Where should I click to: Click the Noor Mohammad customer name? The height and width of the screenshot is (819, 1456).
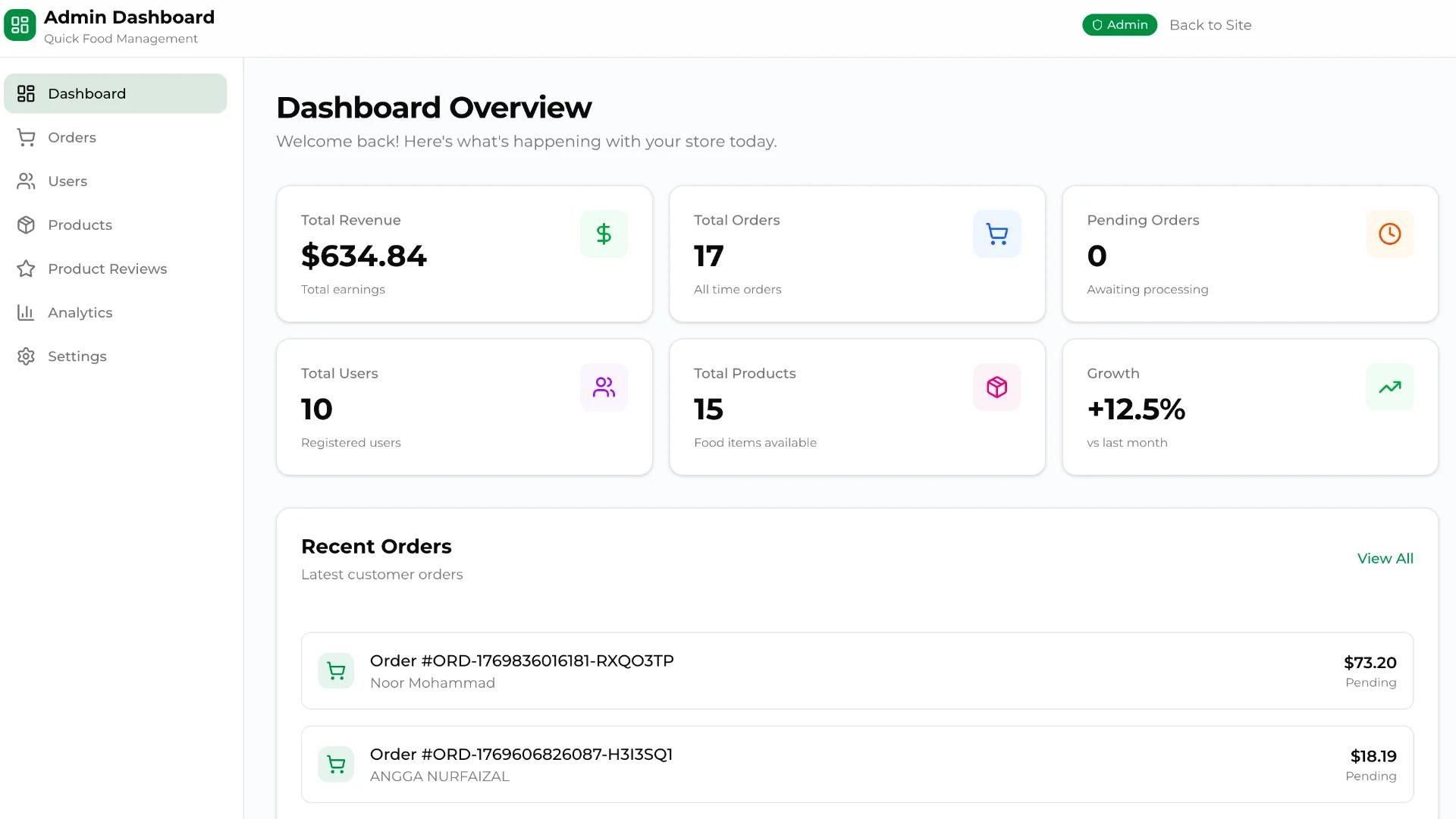(x=432, y=682)
